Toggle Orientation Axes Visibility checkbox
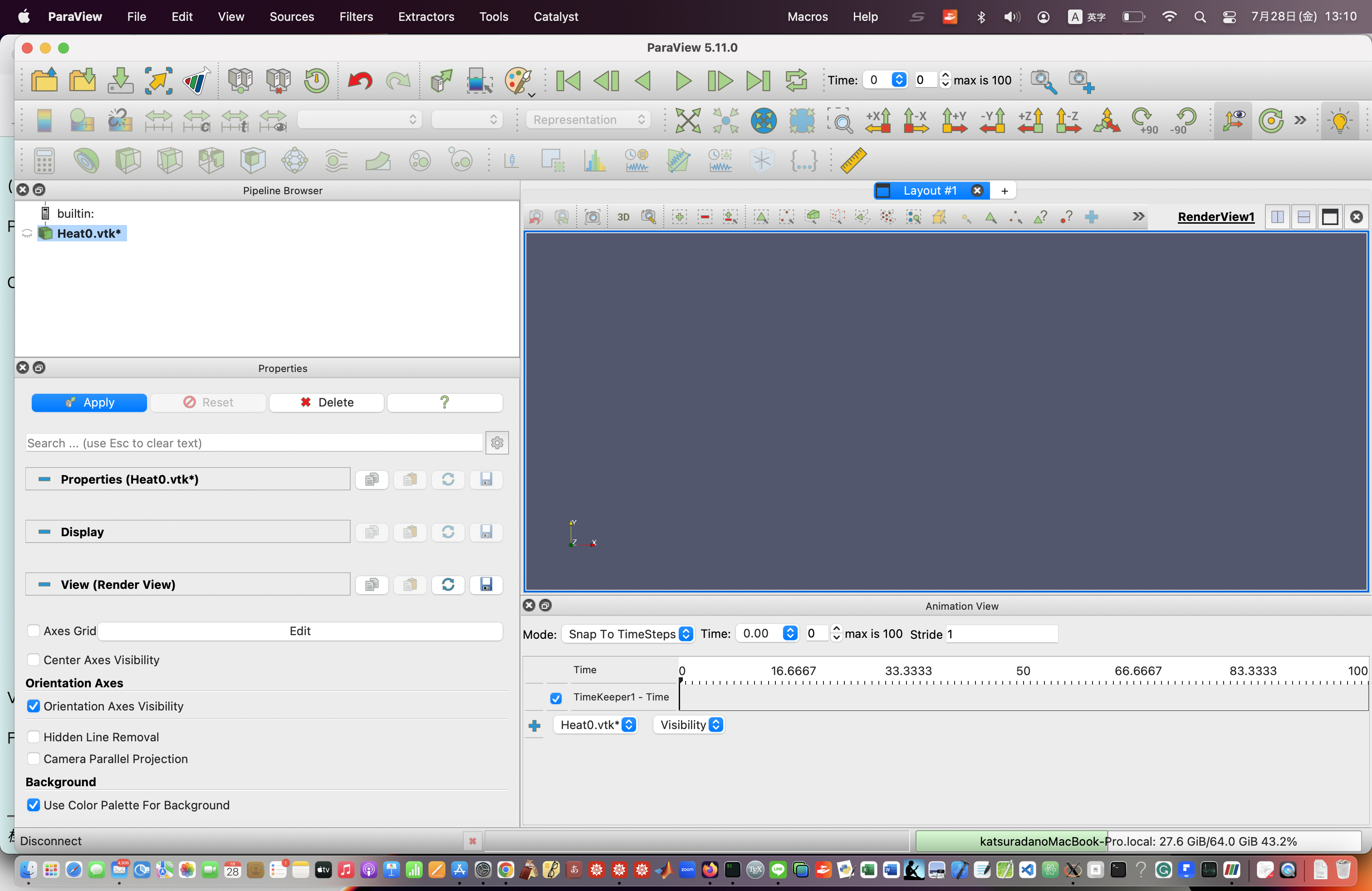The width and height of the screenshot is (1372, 891). point(35,705)
